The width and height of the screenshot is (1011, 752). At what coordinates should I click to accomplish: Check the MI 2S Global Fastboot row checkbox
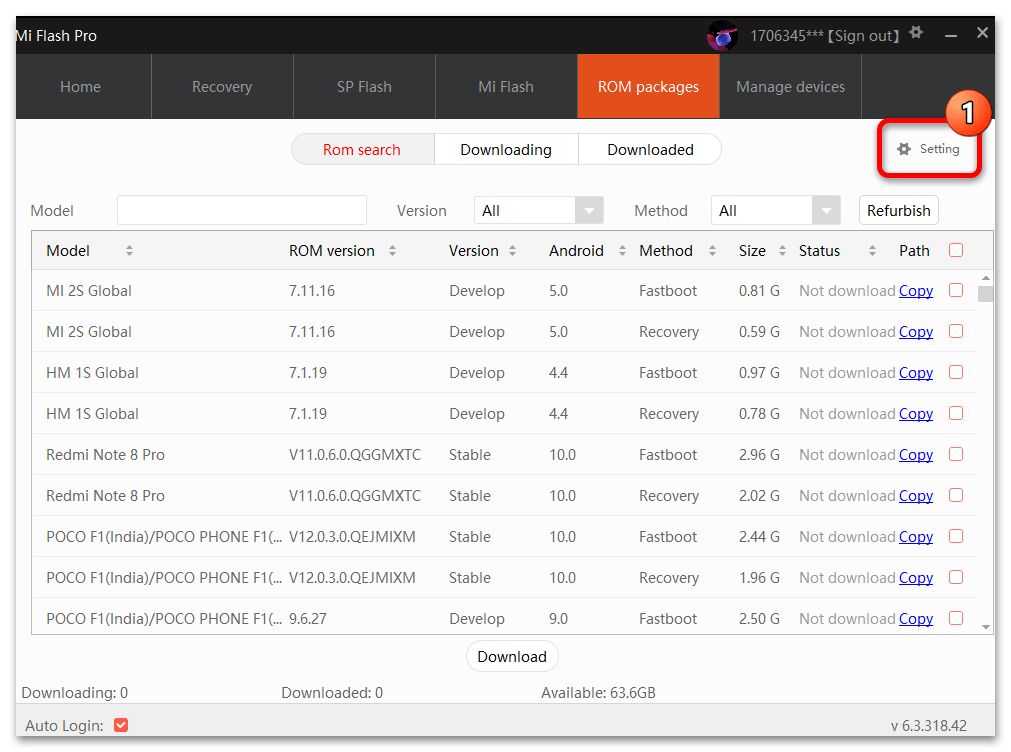click(956, 290)
